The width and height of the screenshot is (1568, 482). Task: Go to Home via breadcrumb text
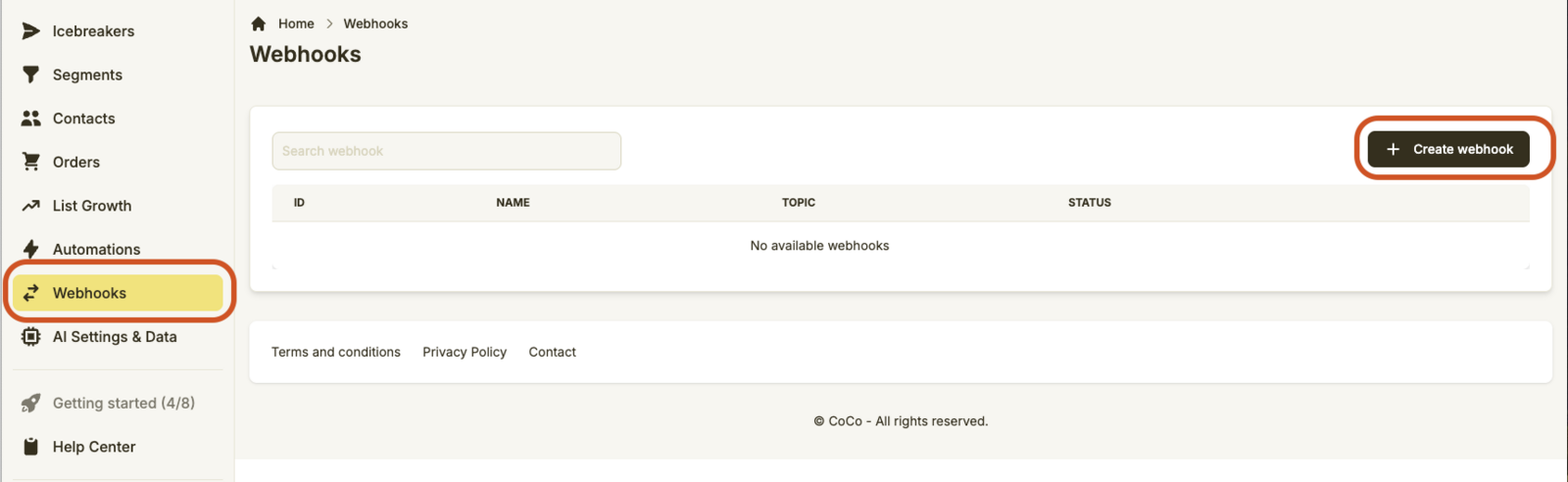(x=296, y=24)
